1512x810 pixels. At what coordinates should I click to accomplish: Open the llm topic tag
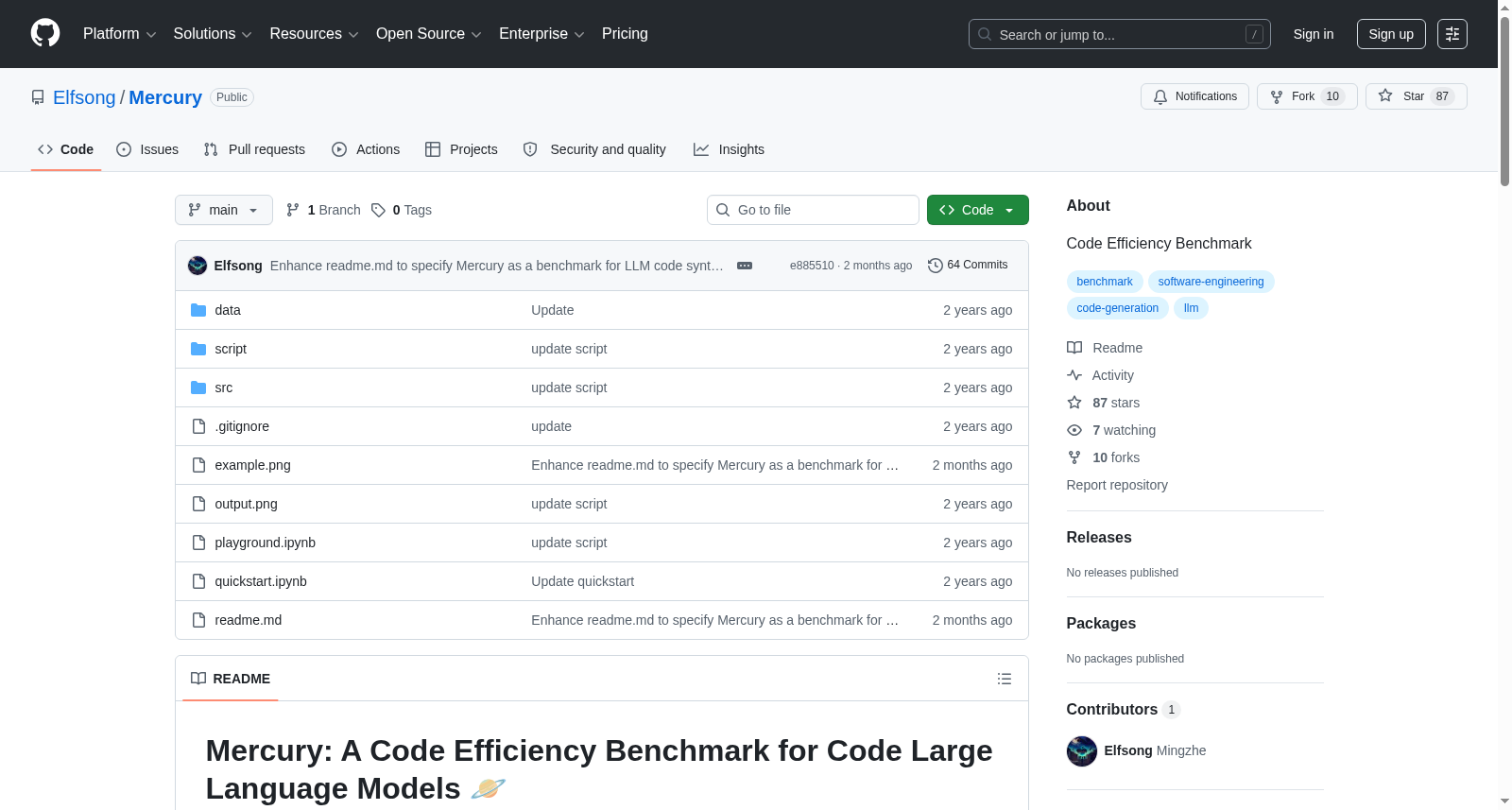(1191, 308)
